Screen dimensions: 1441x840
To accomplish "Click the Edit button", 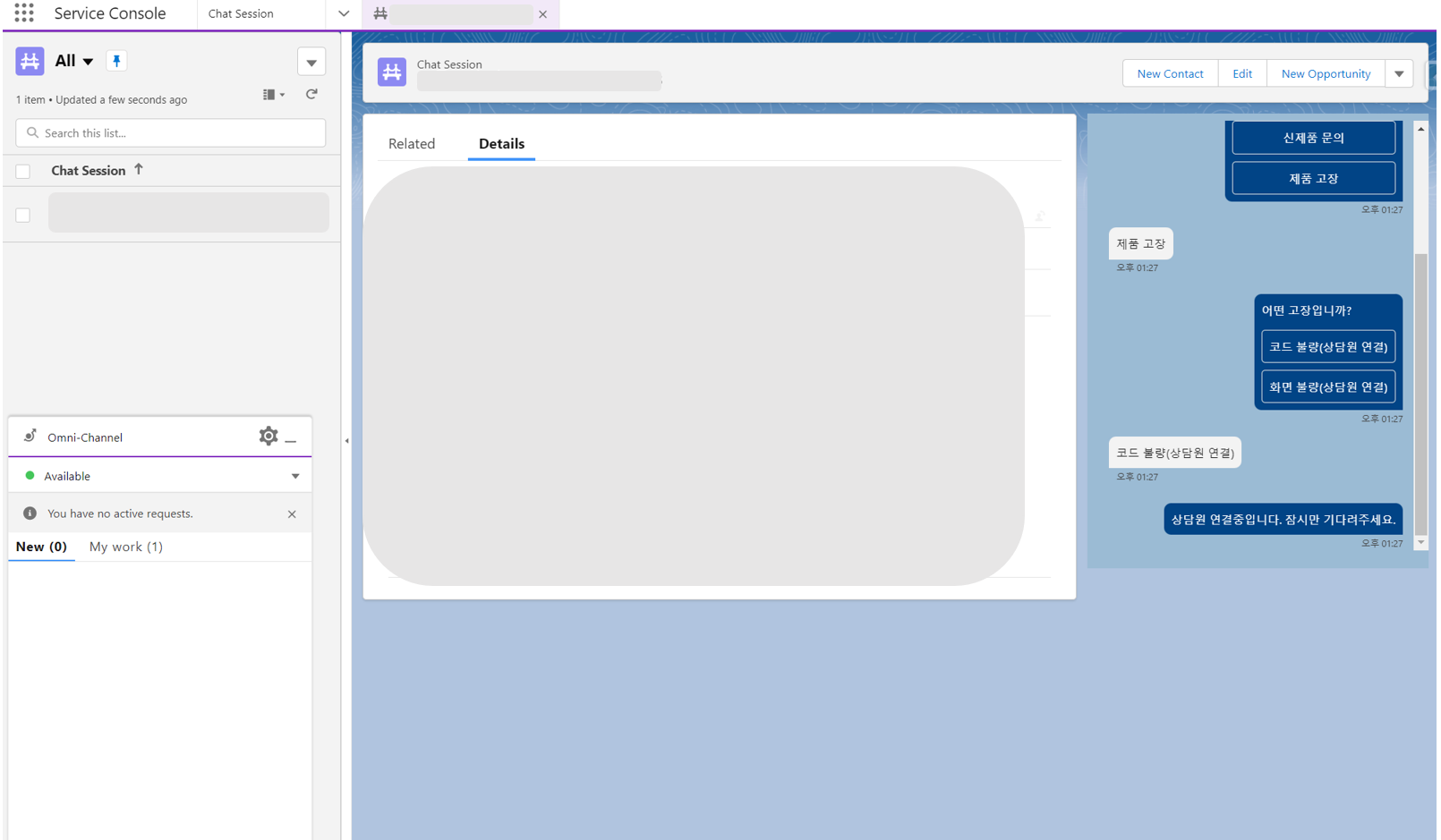I will click(1241, 74).
